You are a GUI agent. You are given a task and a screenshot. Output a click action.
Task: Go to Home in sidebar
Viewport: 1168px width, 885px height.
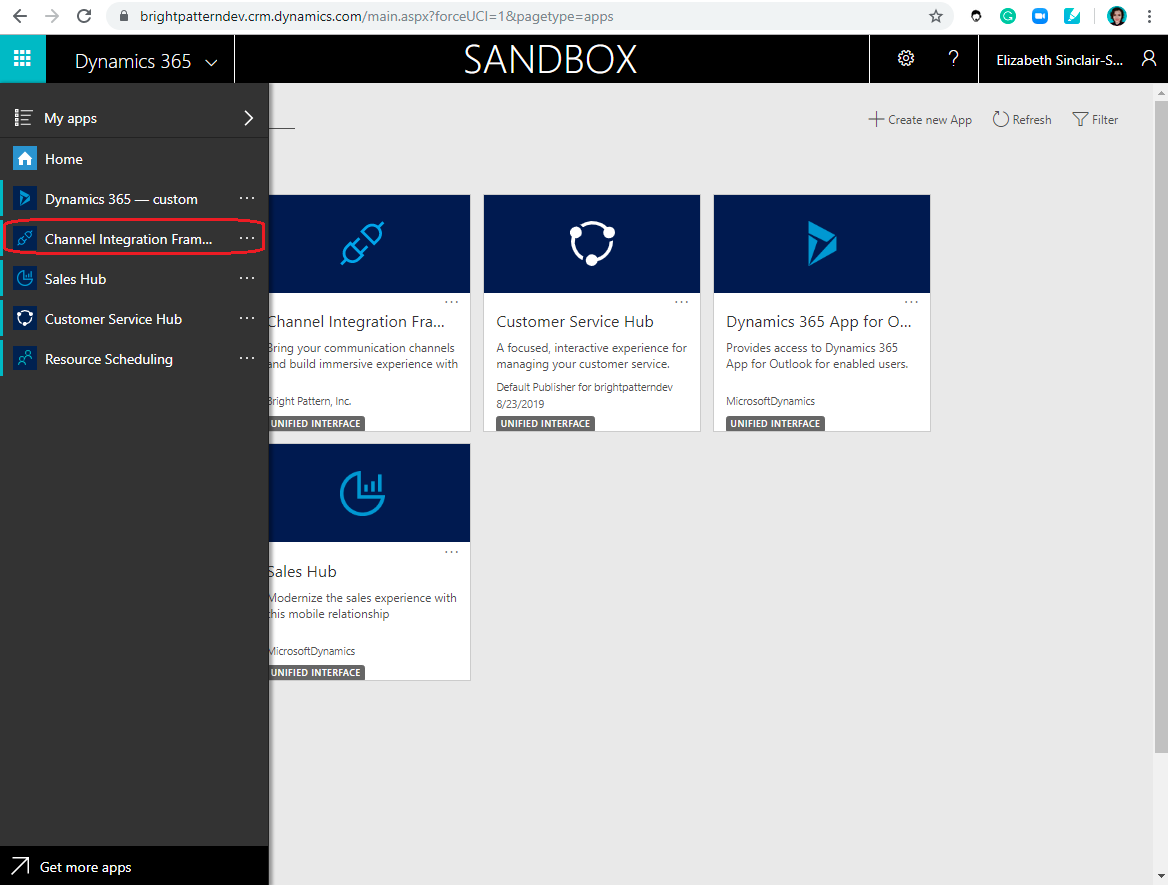[x=134, y=159]
